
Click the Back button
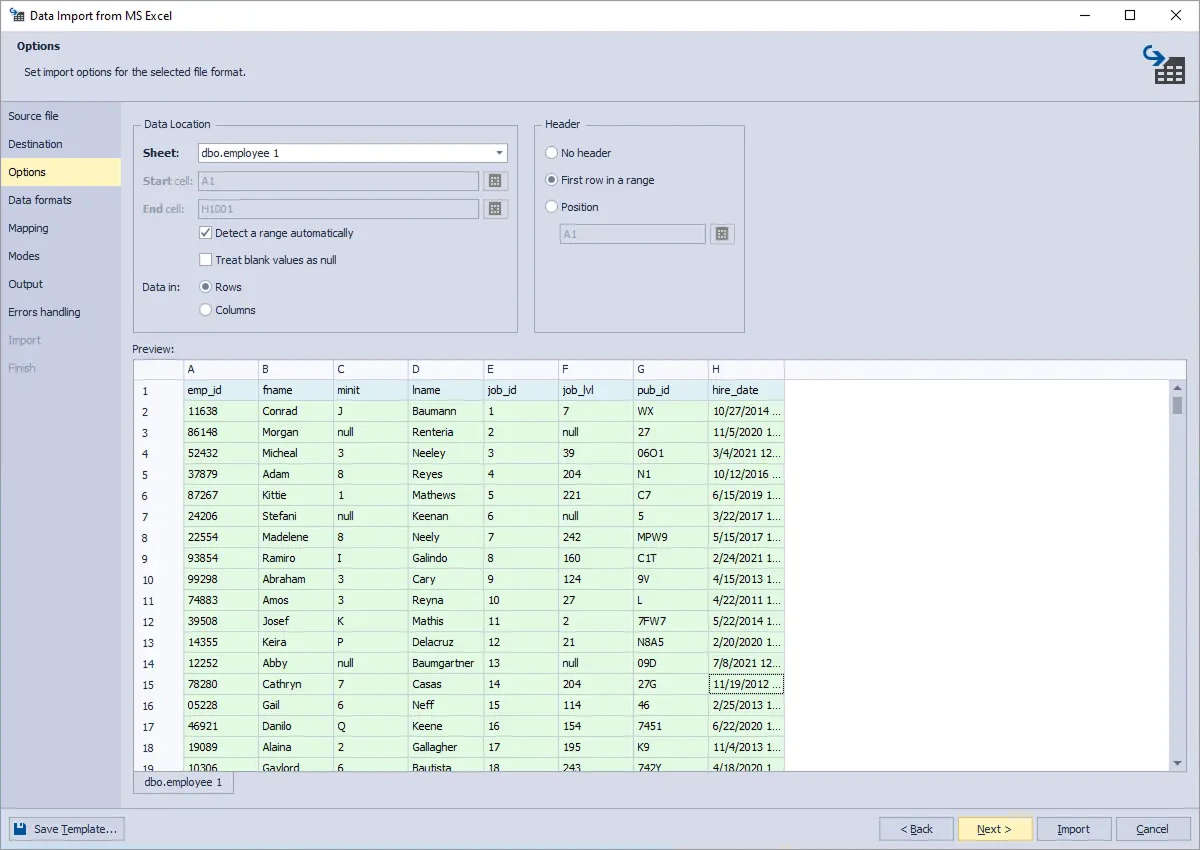coord(916,828)
